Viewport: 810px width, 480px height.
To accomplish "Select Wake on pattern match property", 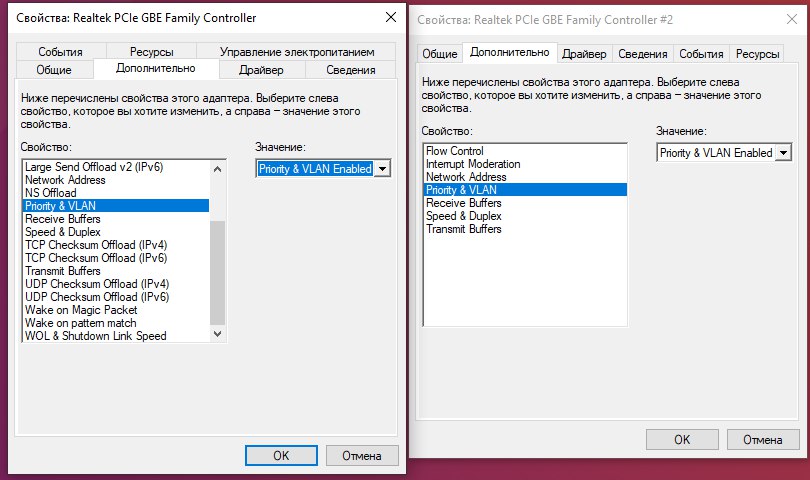I will [116, 323].
